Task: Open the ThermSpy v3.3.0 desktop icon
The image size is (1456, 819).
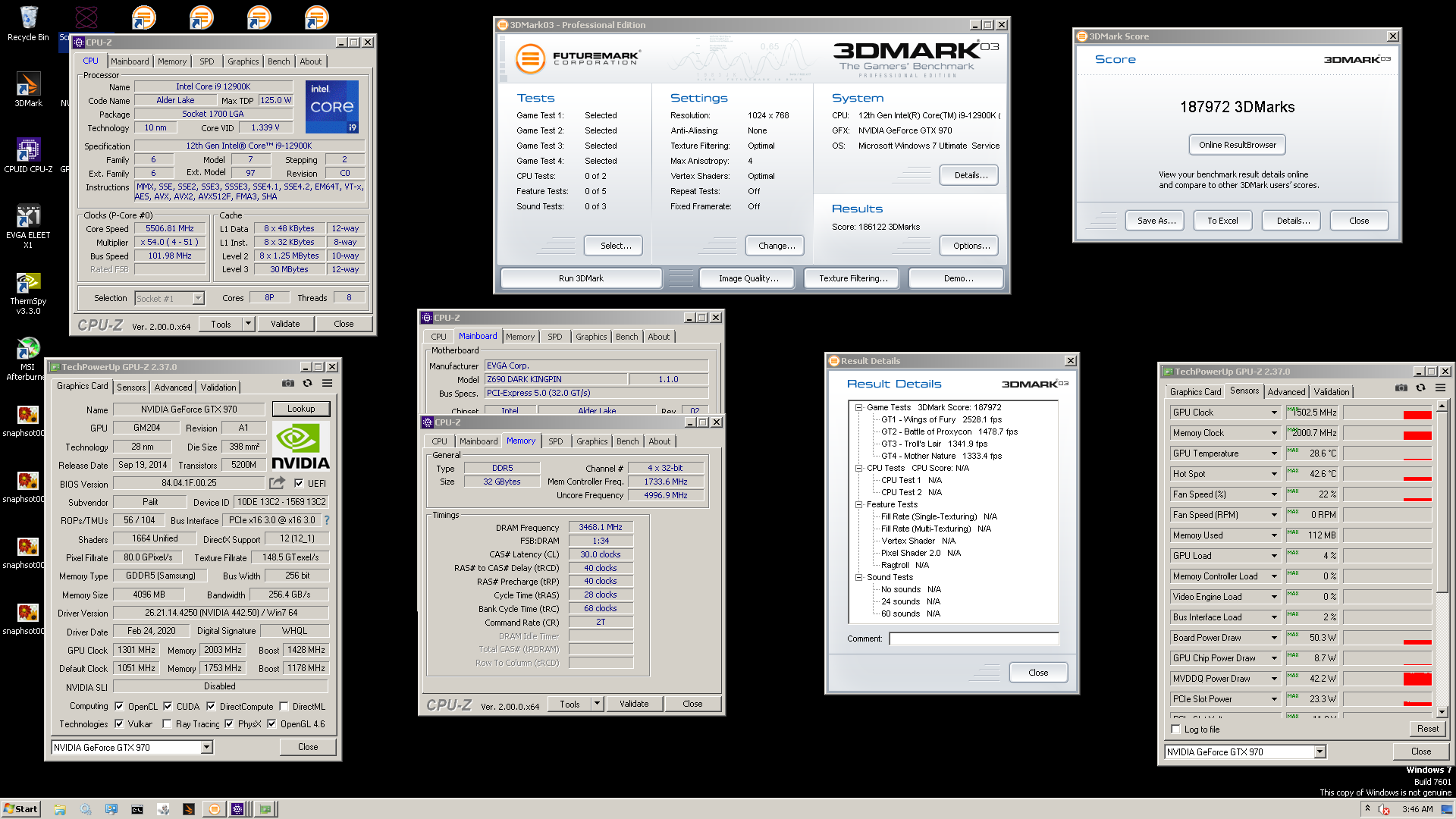Action: (x=28, y=293)
